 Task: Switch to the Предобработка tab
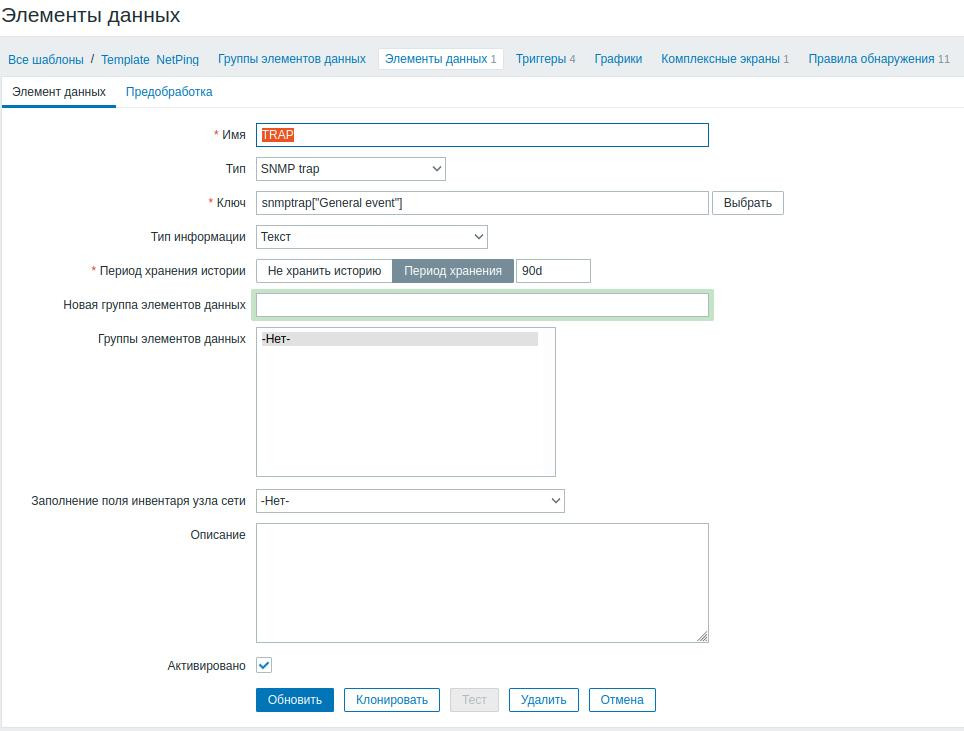(x=169, y=92)
